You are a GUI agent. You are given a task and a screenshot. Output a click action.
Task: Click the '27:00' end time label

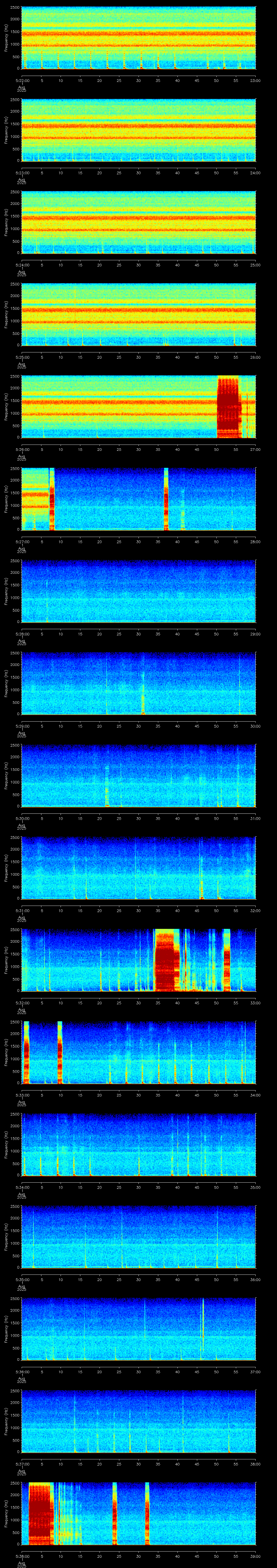click(255, 450)
